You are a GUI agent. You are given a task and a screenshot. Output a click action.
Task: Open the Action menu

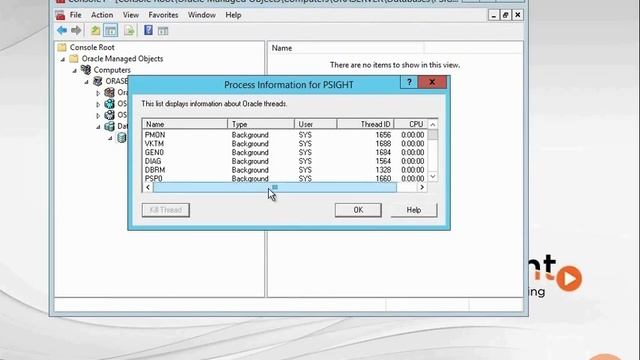tap(102, 15)
